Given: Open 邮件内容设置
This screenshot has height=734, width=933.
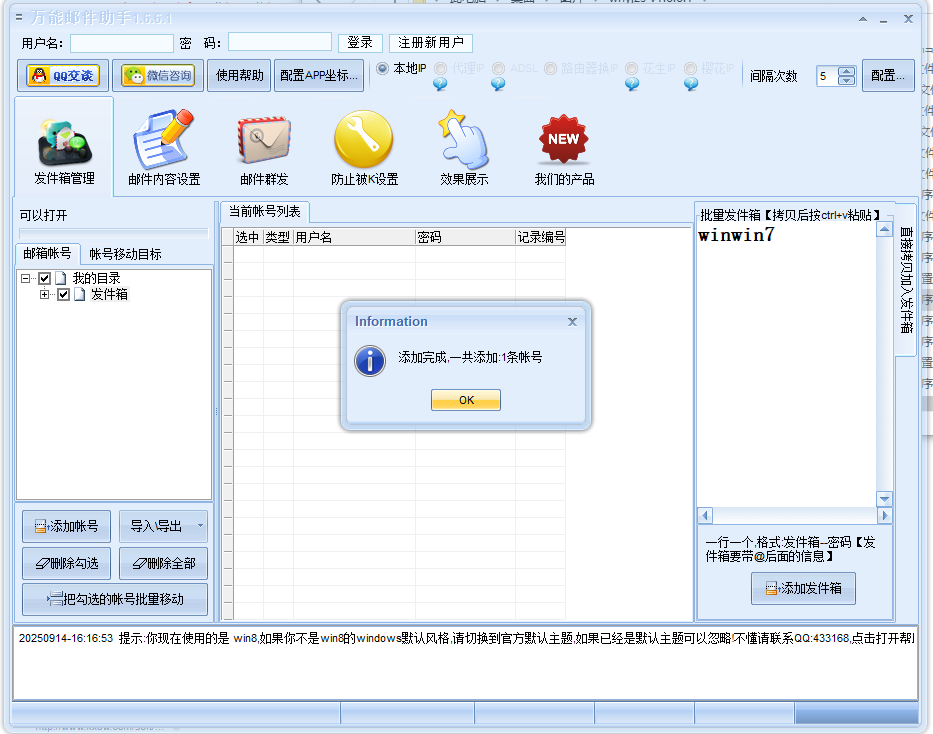Looking at the screenshot, I should 163,147.
